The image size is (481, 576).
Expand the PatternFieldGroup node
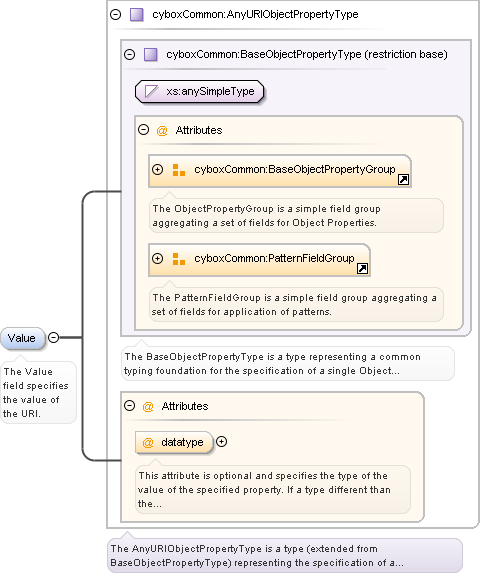[157, 258]
